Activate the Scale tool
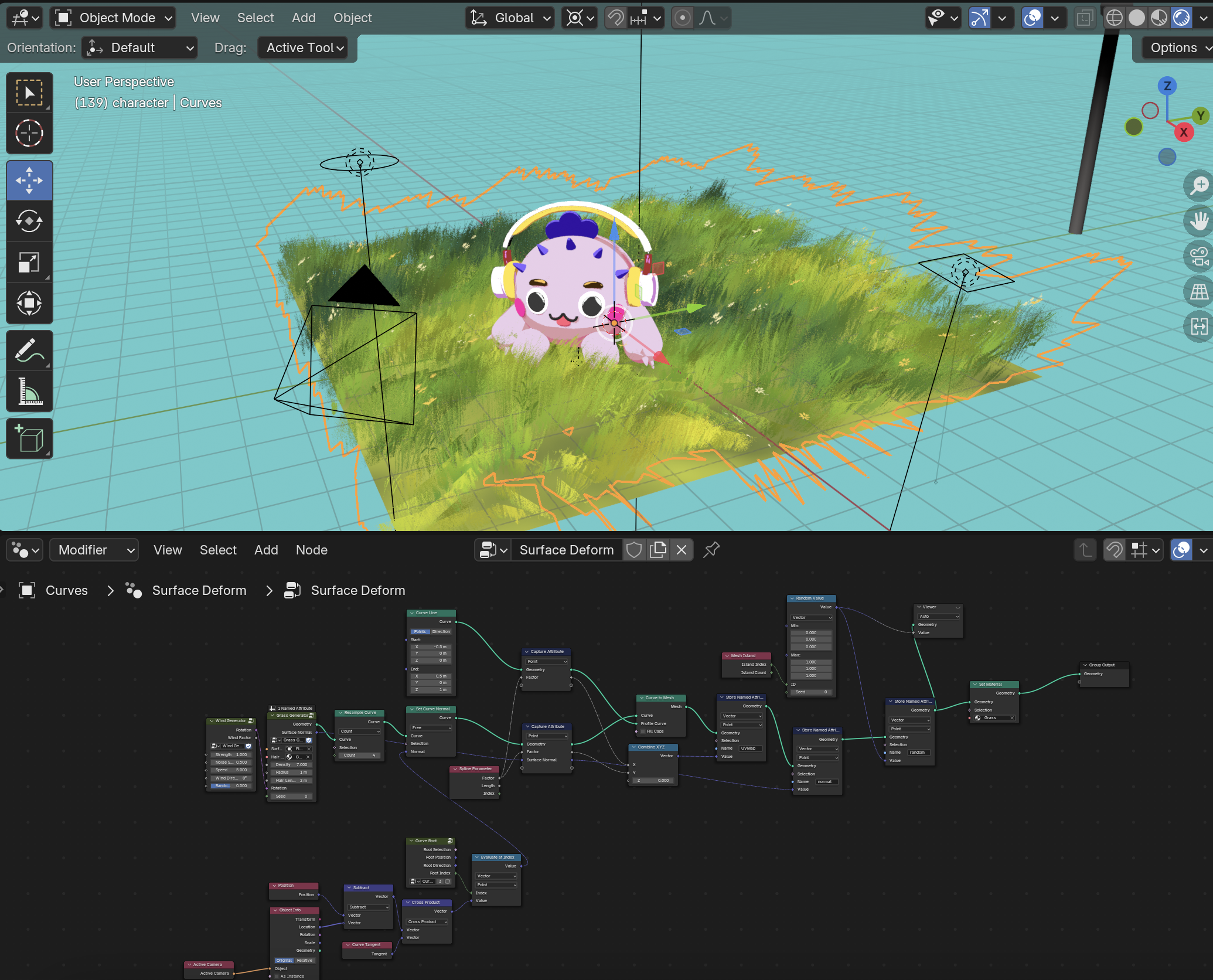Image resolution: width=1213 pixels, height=980 pixels. [x=29, y=262]
